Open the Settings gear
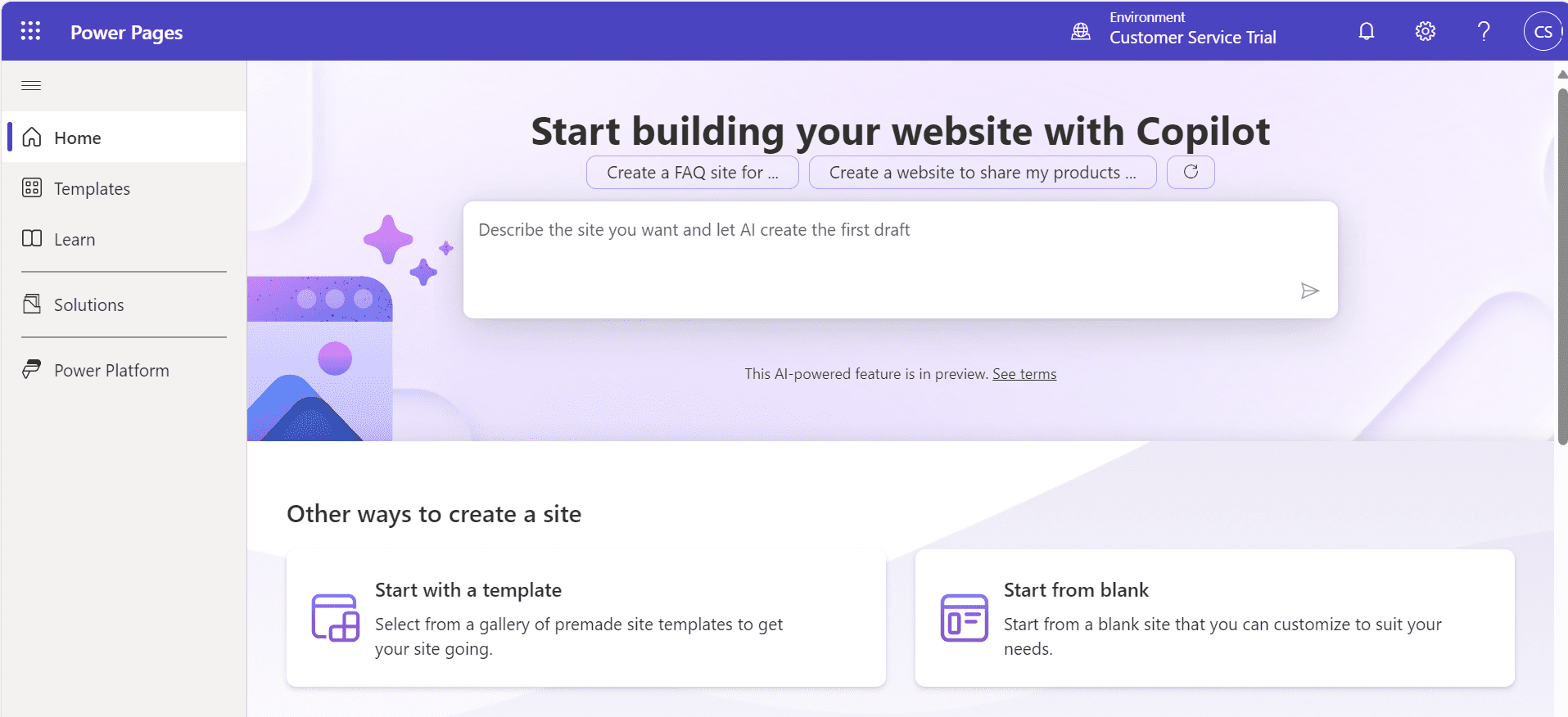This screenshot has height=717, width=1568. [1425, 31]
